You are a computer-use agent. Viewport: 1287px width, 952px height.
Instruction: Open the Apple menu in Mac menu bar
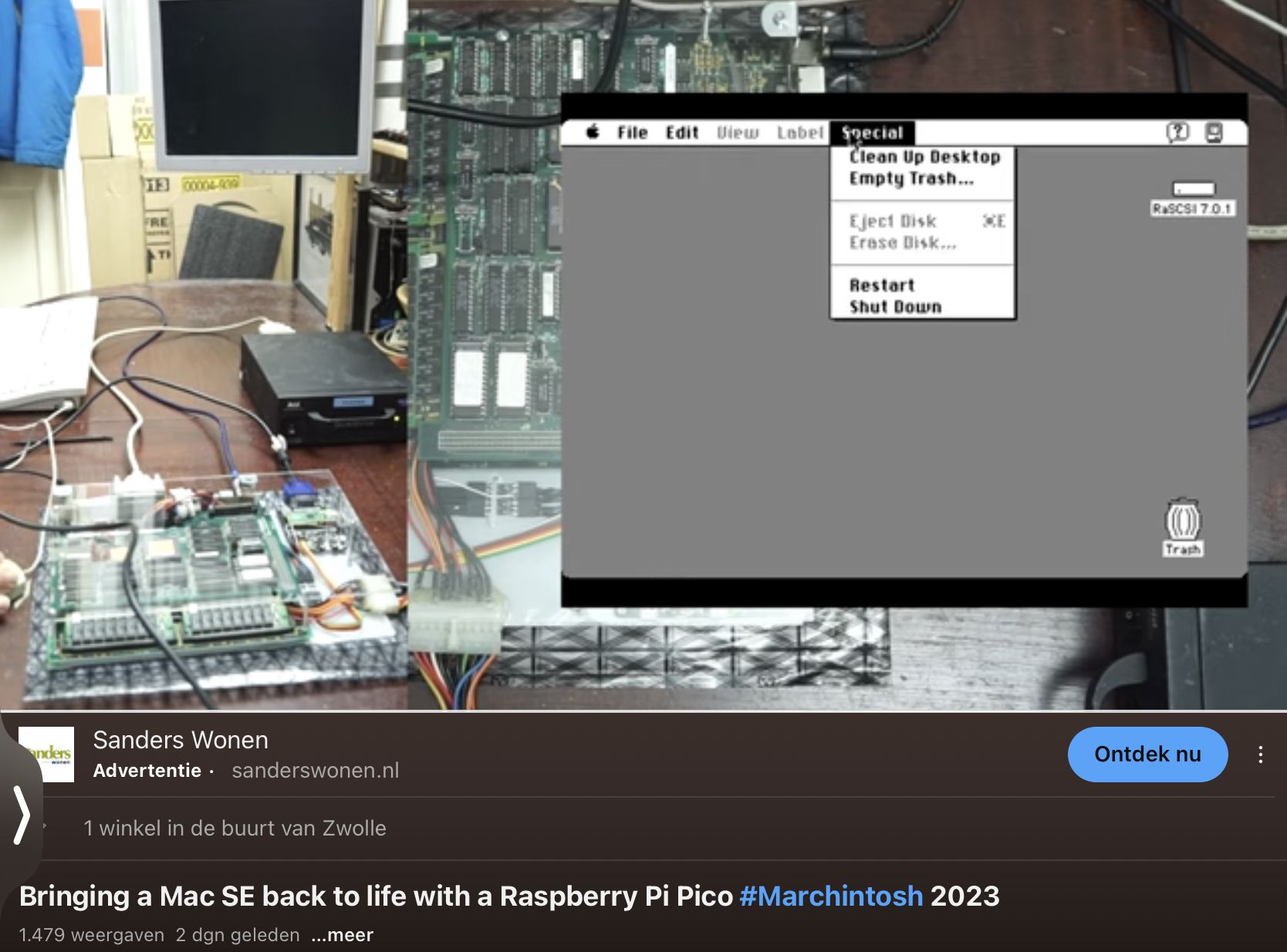click(593, 132)
